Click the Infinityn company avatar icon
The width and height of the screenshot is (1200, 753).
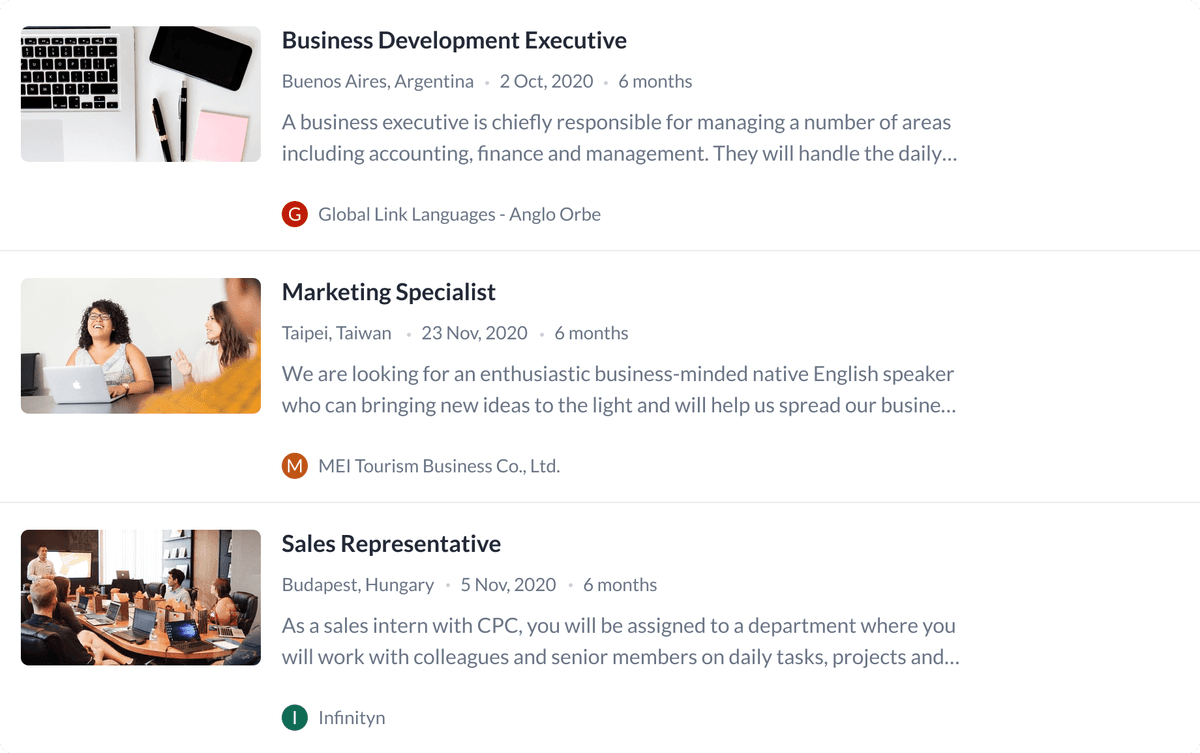point(295,717)
